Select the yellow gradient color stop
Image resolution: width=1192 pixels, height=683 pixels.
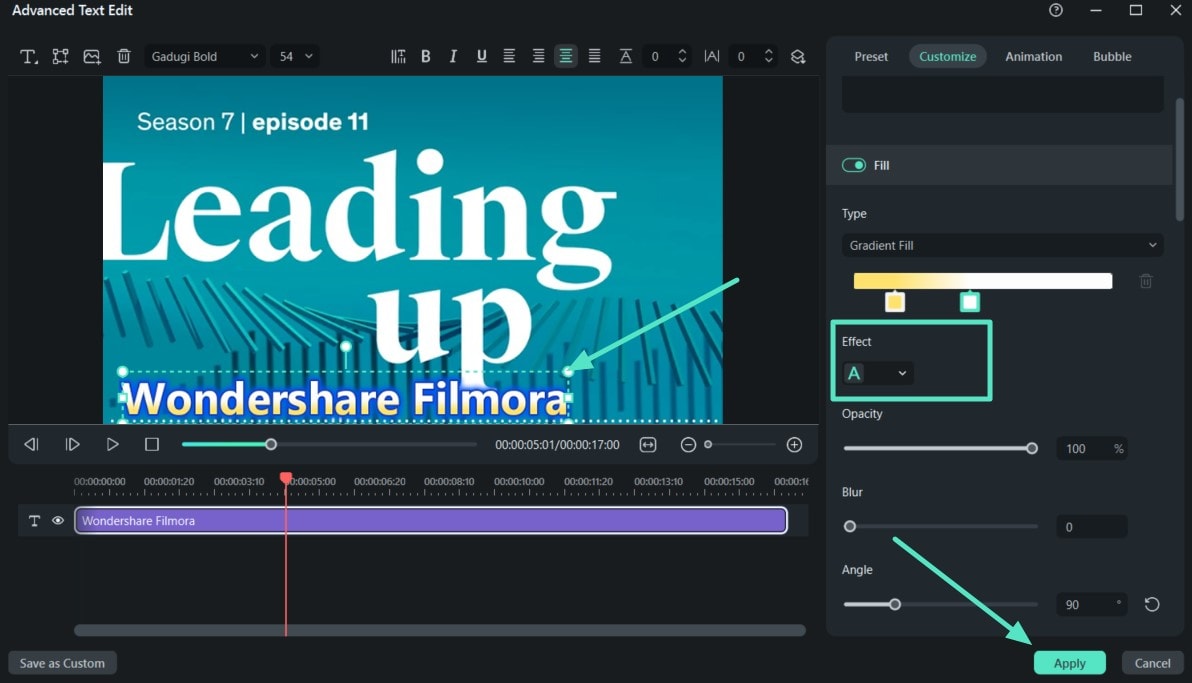(x=895, y=302)
